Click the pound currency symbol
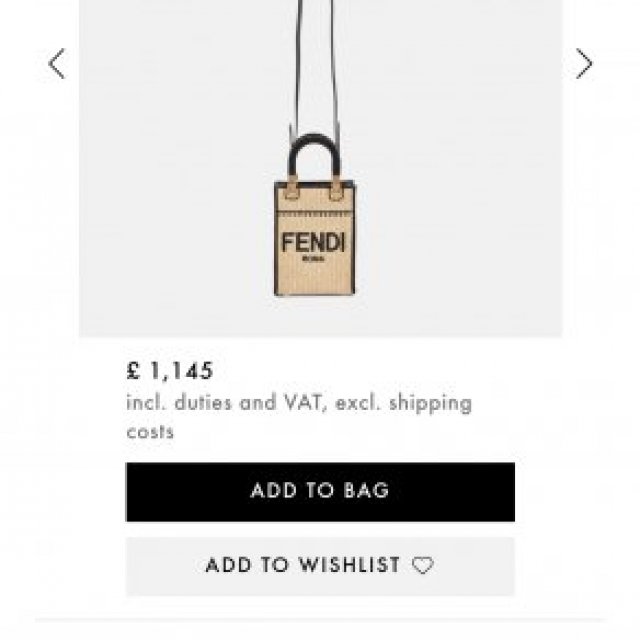This screenshot has height=640, width=640. coord(134,371)
